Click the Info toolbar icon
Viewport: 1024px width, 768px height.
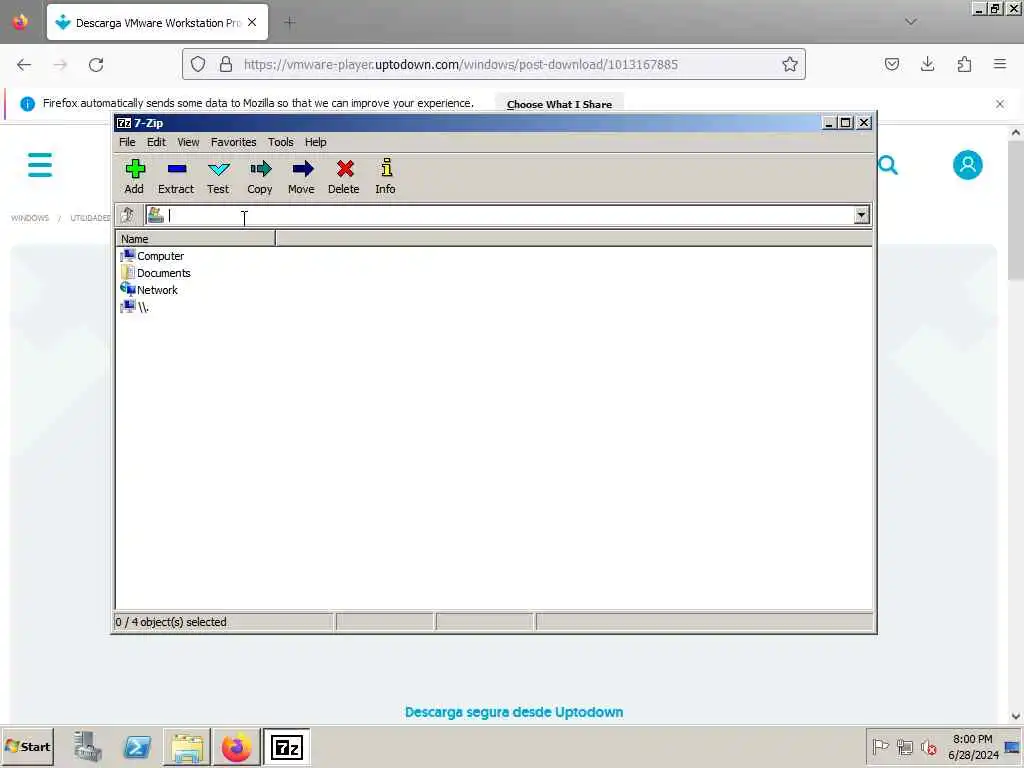[385, 176]
